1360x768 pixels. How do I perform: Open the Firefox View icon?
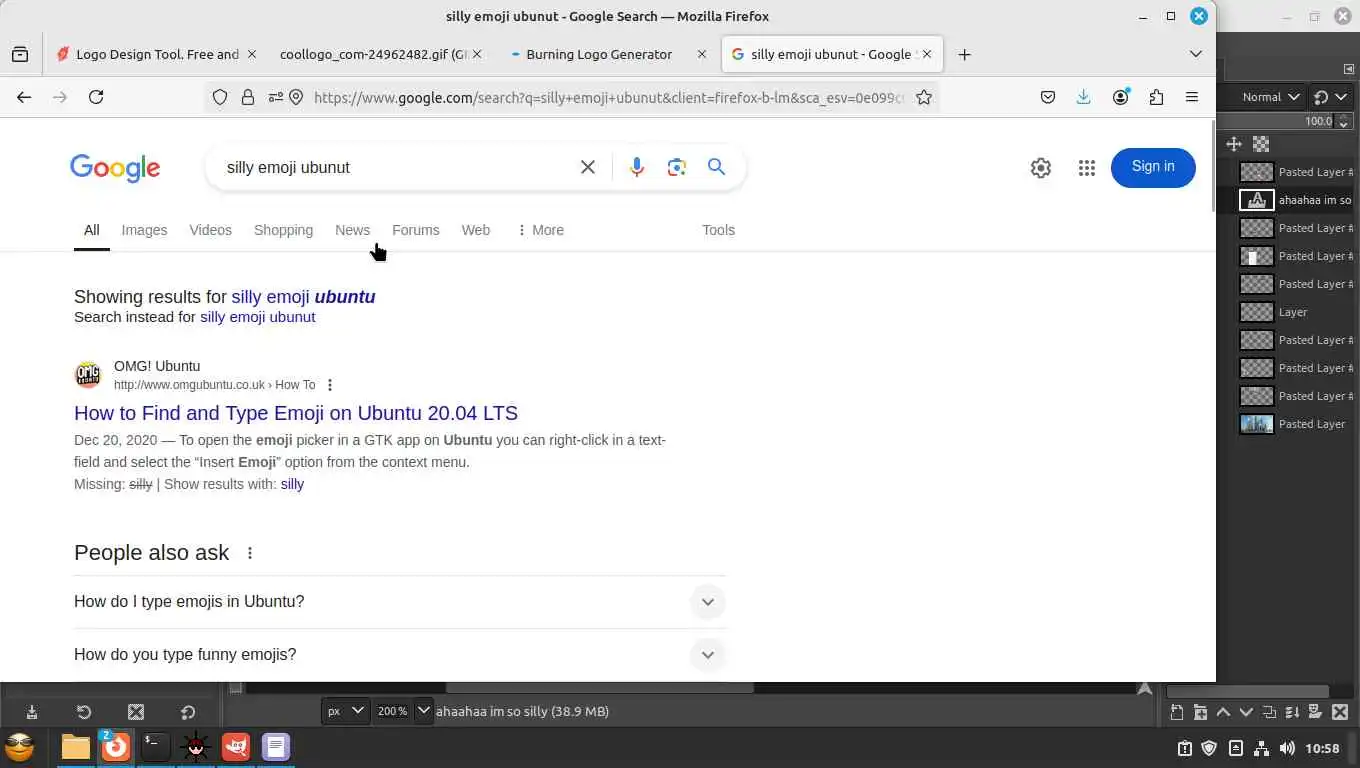20,54
